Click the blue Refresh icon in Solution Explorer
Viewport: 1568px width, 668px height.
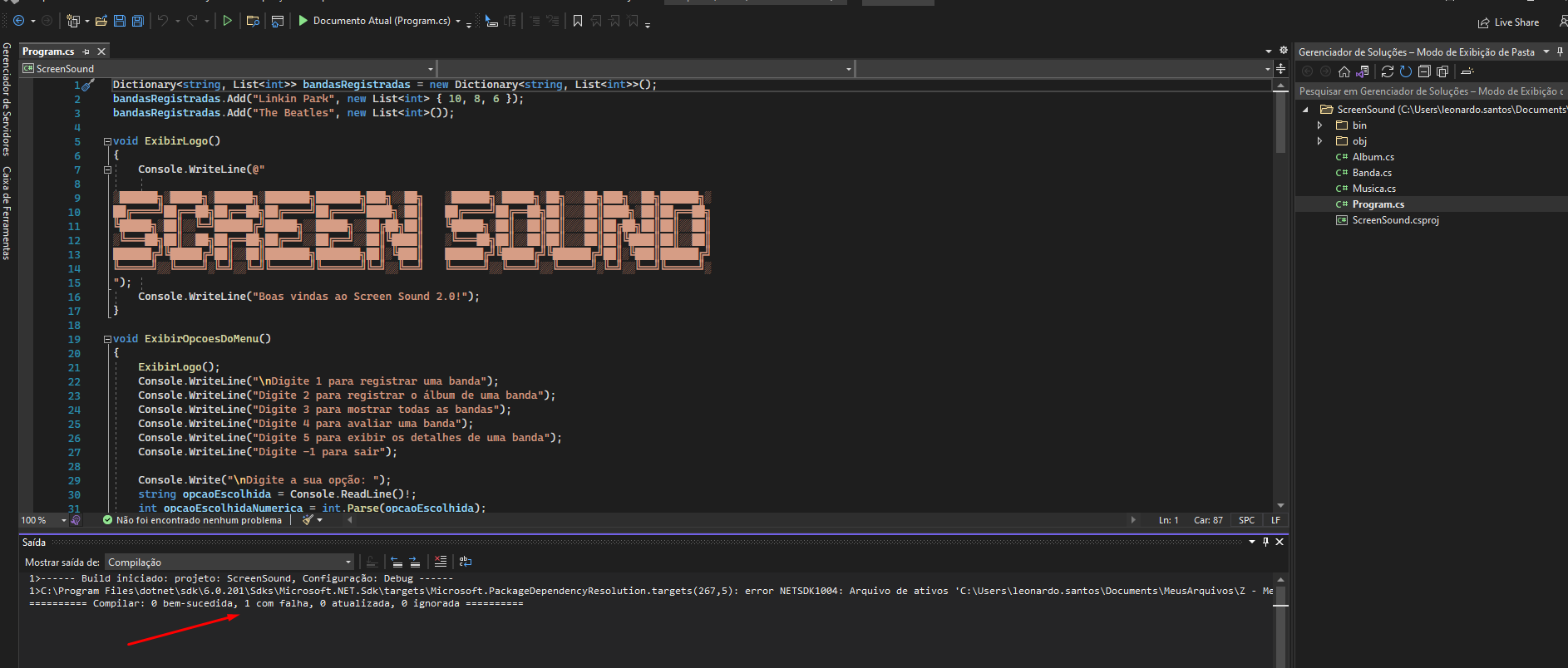coord(1406,71)
